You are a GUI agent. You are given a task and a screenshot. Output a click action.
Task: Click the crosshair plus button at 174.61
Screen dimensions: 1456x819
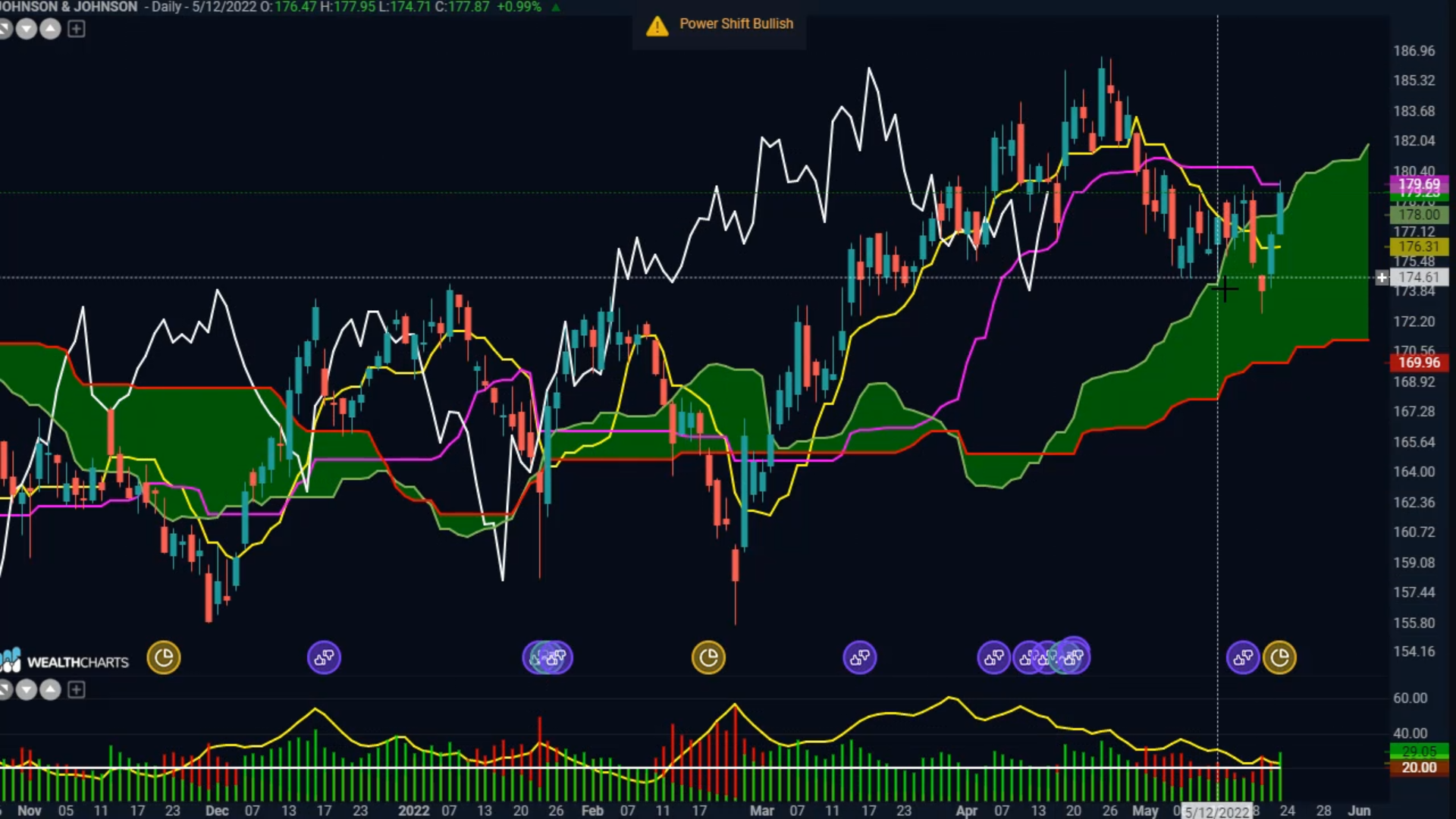1382,278
